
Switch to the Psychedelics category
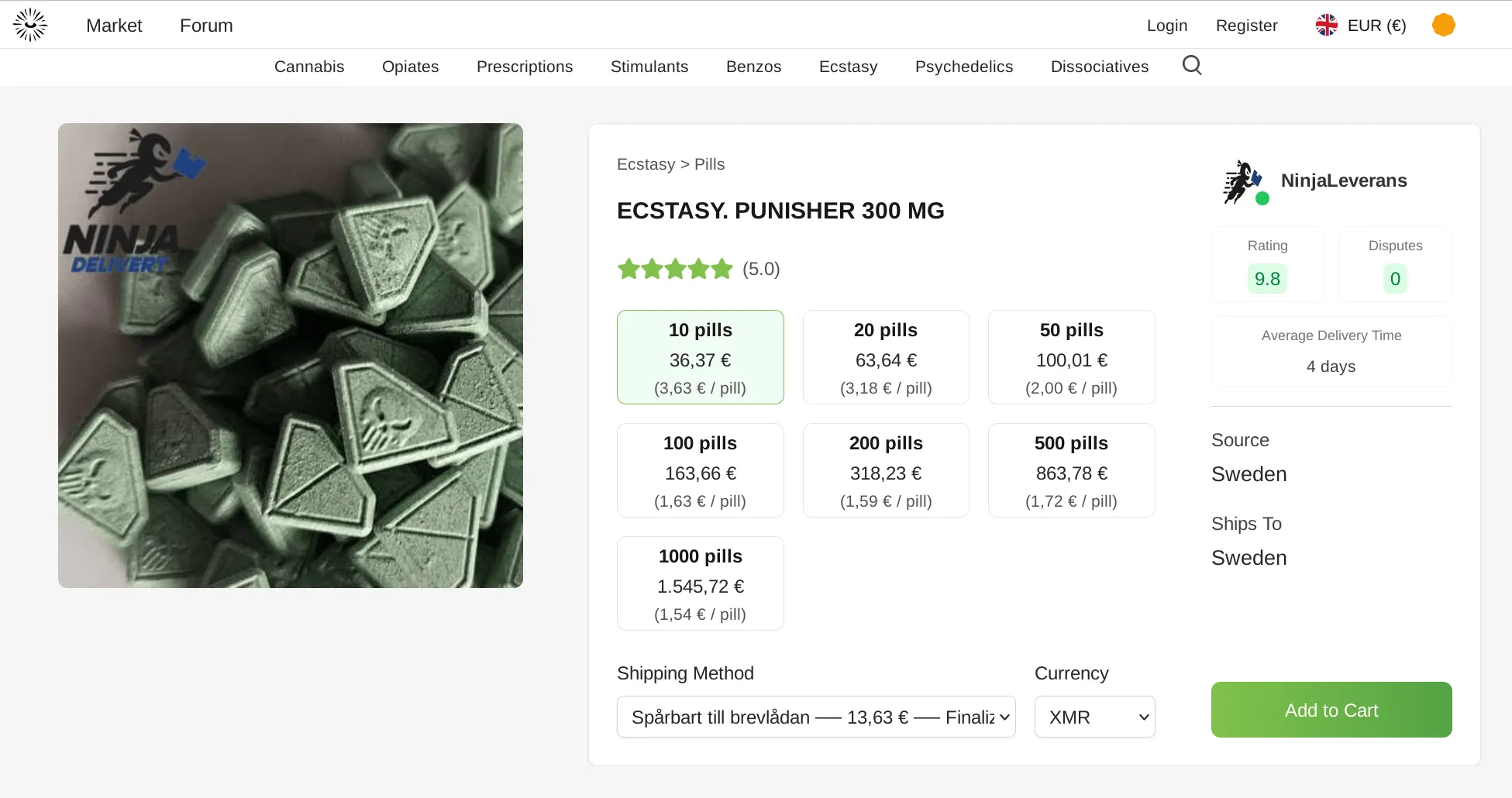click(x=963, y=67)
